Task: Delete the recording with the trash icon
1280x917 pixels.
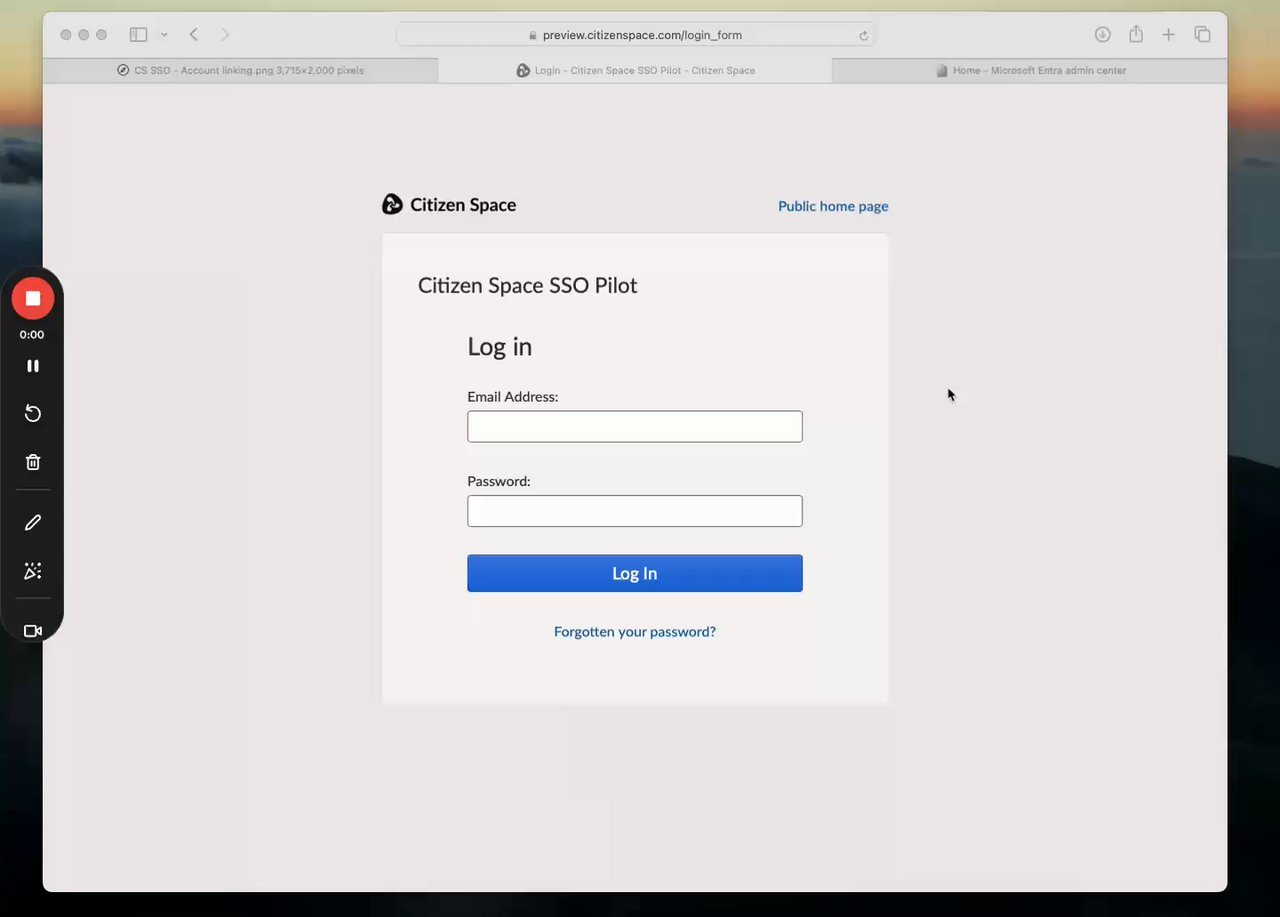Action: 33,462
